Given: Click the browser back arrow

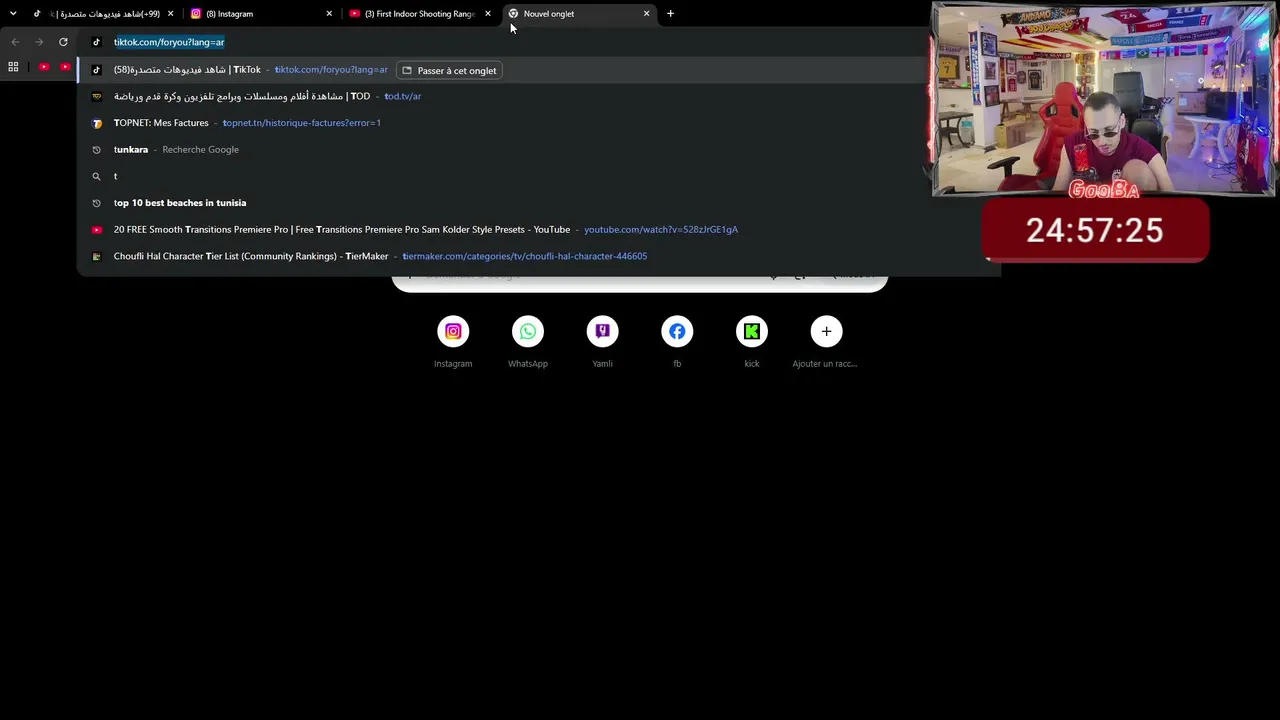Looking at the screenshot, I should pos(15,42).
